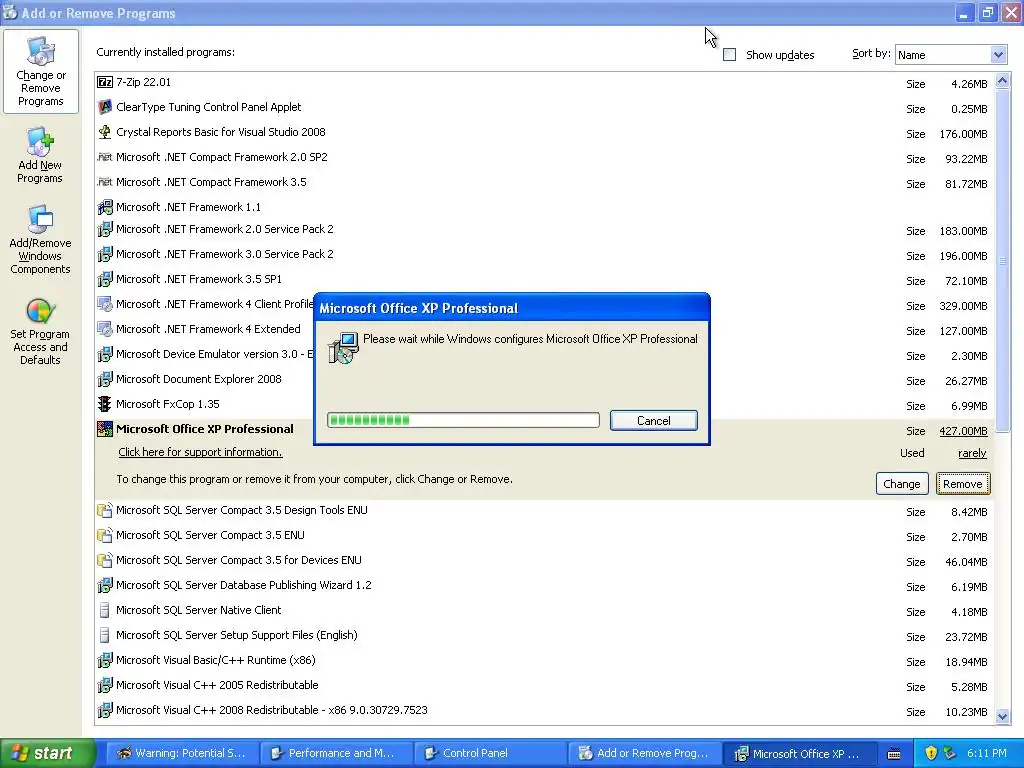Image resolution: width=1024 pixels, height=768 pixels.
Task: Click the .NET Framework 4 Extended icon
Action: 104,329
